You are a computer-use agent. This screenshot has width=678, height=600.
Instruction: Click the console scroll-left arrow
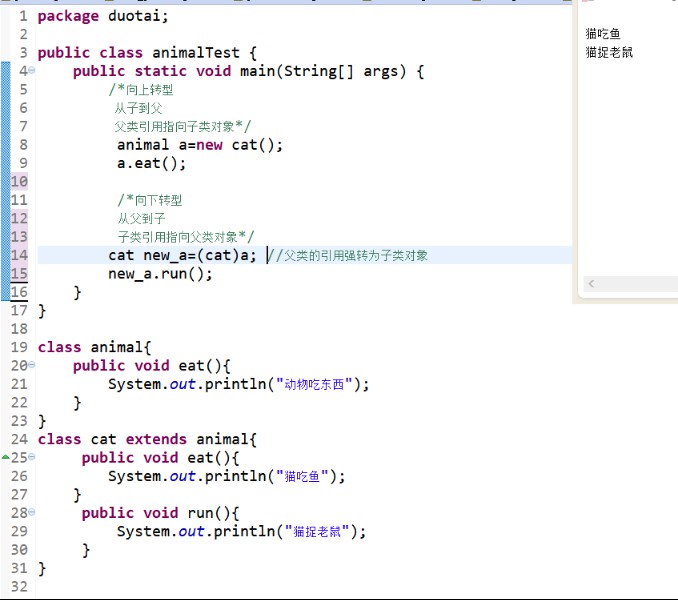click(x=591, y=284)
